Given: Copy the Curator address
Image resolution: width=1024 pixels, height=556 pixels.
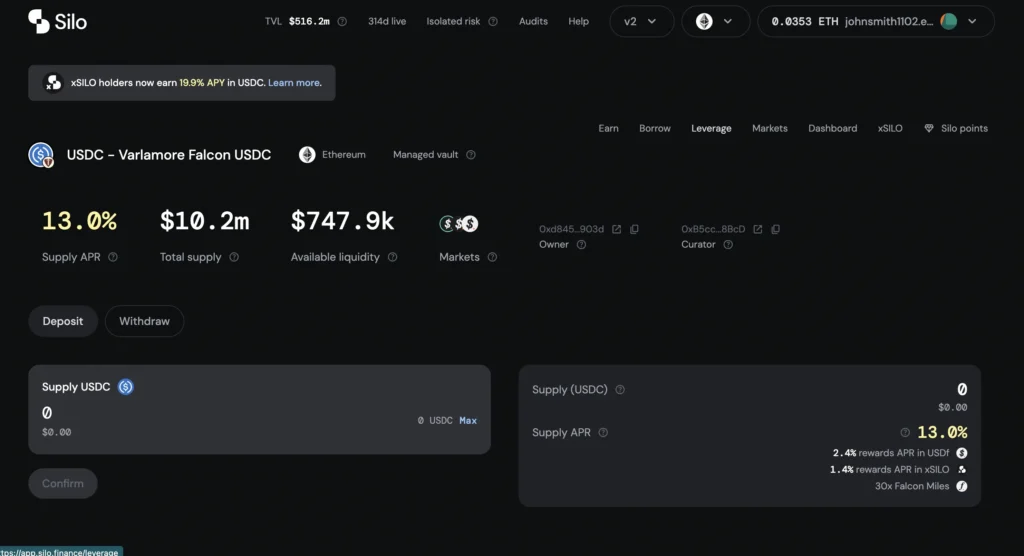Looking at the screenshot, I should (775, 229).
